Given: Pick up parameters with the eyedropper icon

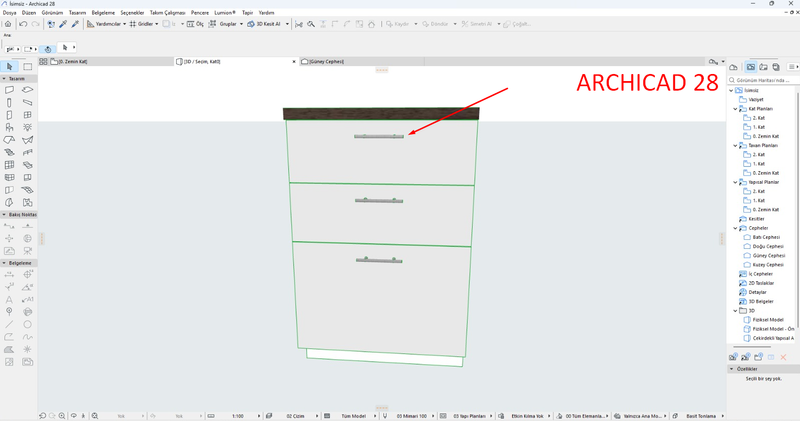Looking at the screenshot, I should 63,24.
